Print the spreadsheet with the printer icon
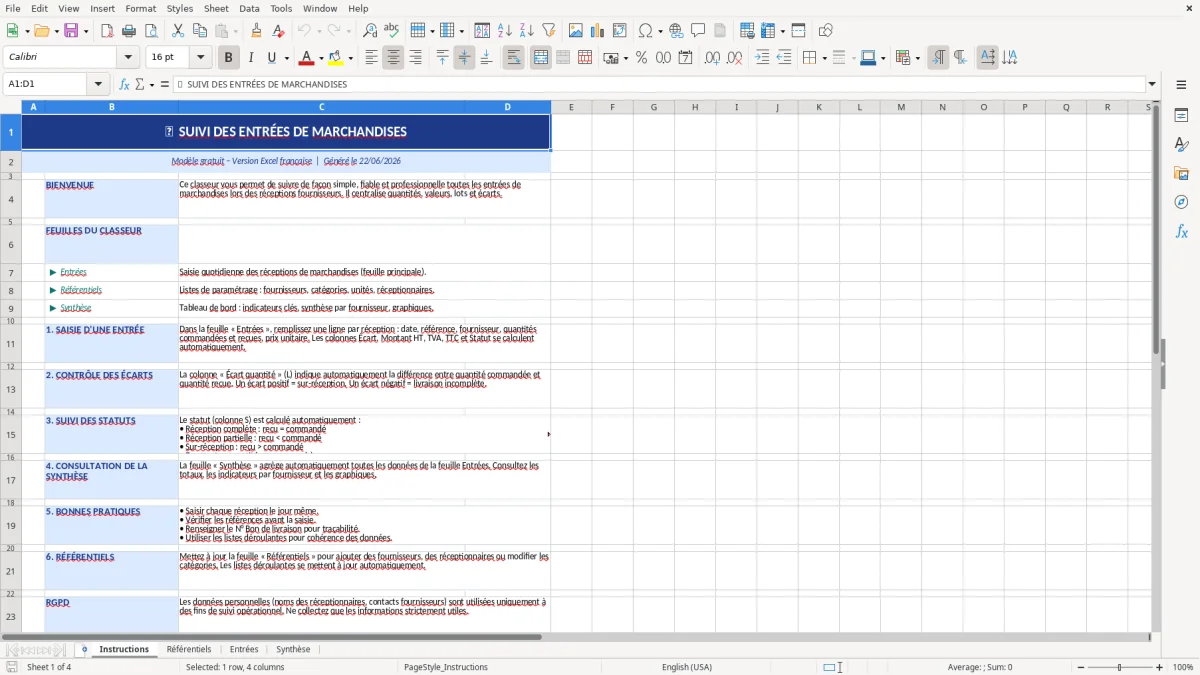The width and height of the screenshot is (1200, 675). pyautogui.click(x=128, y=31)
